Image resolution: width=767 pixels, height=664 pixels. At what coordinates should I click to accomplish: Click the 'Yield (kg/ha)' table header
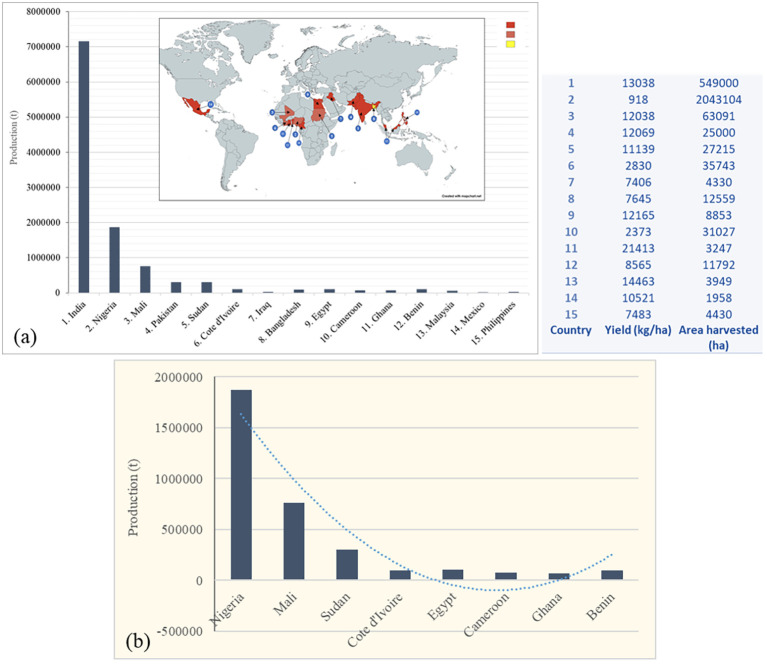click(x=638, y=330)
